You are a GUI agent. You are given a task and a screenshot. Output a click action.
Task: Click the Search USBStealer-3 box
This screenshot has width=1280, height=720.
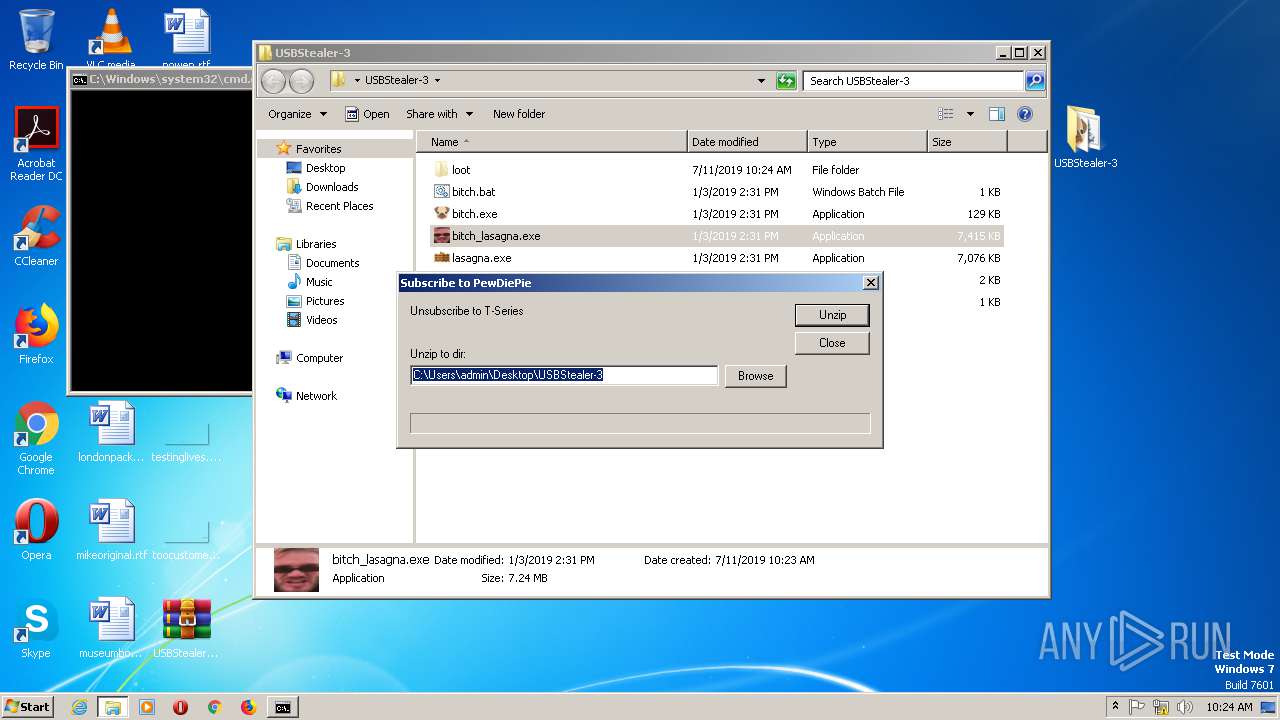click(913, 81)
